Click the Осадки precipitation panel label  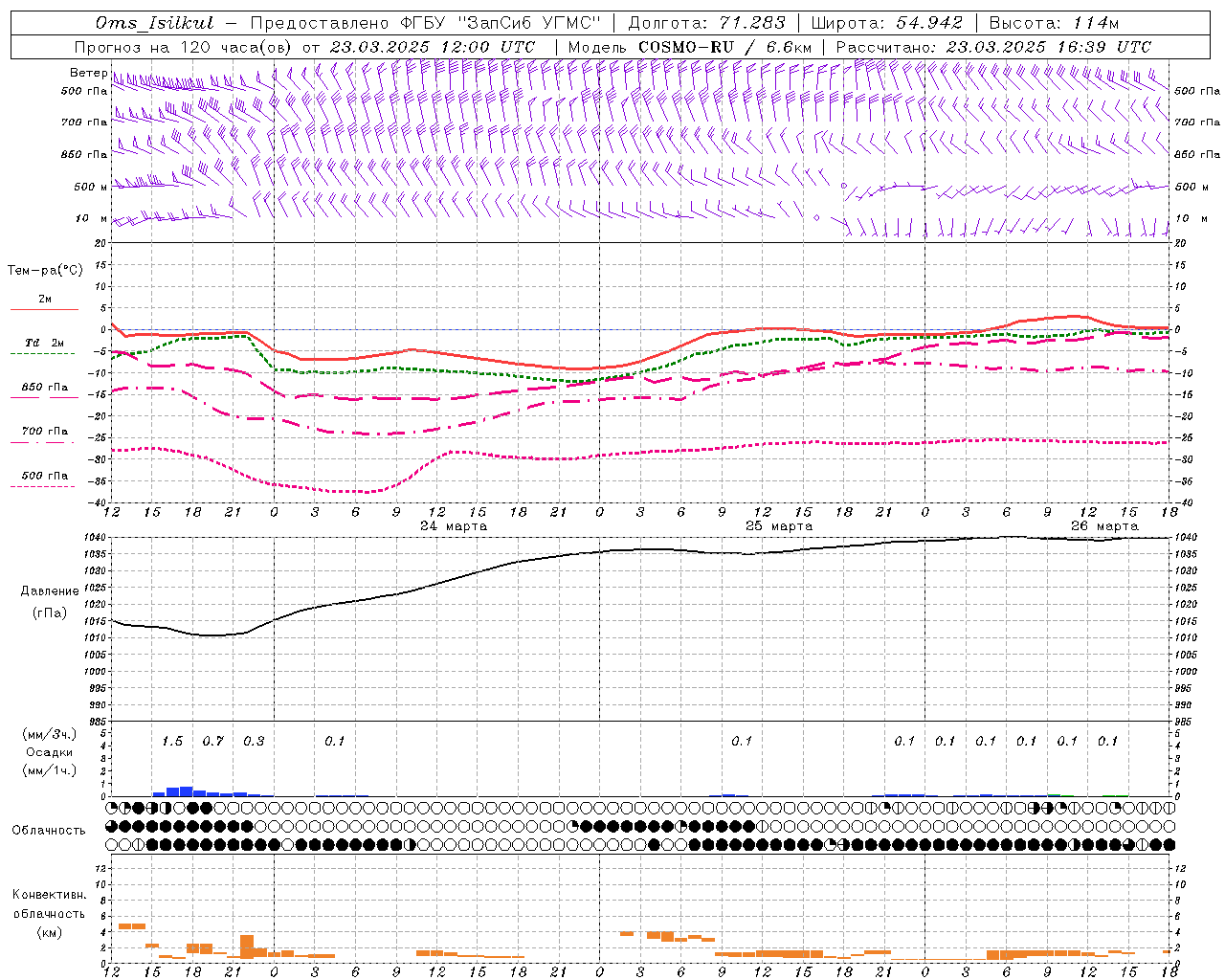[x=49, y=752]
